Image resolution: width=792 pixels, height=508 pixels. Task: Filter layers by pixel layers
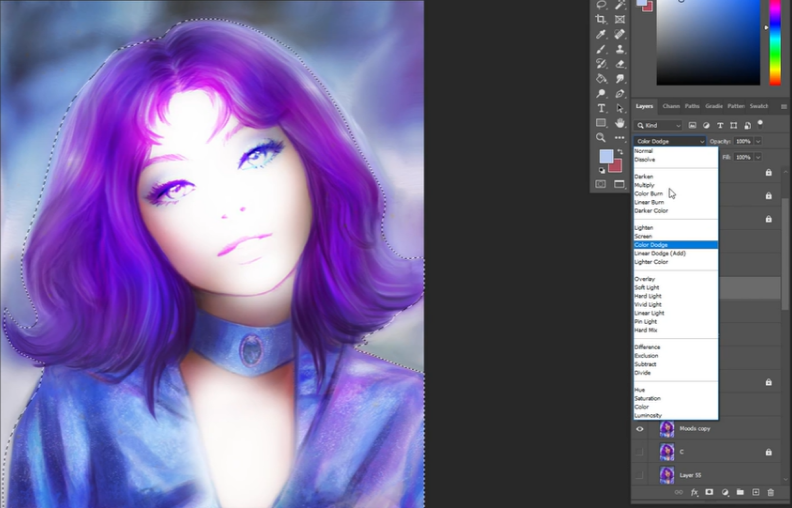point(692,125)
